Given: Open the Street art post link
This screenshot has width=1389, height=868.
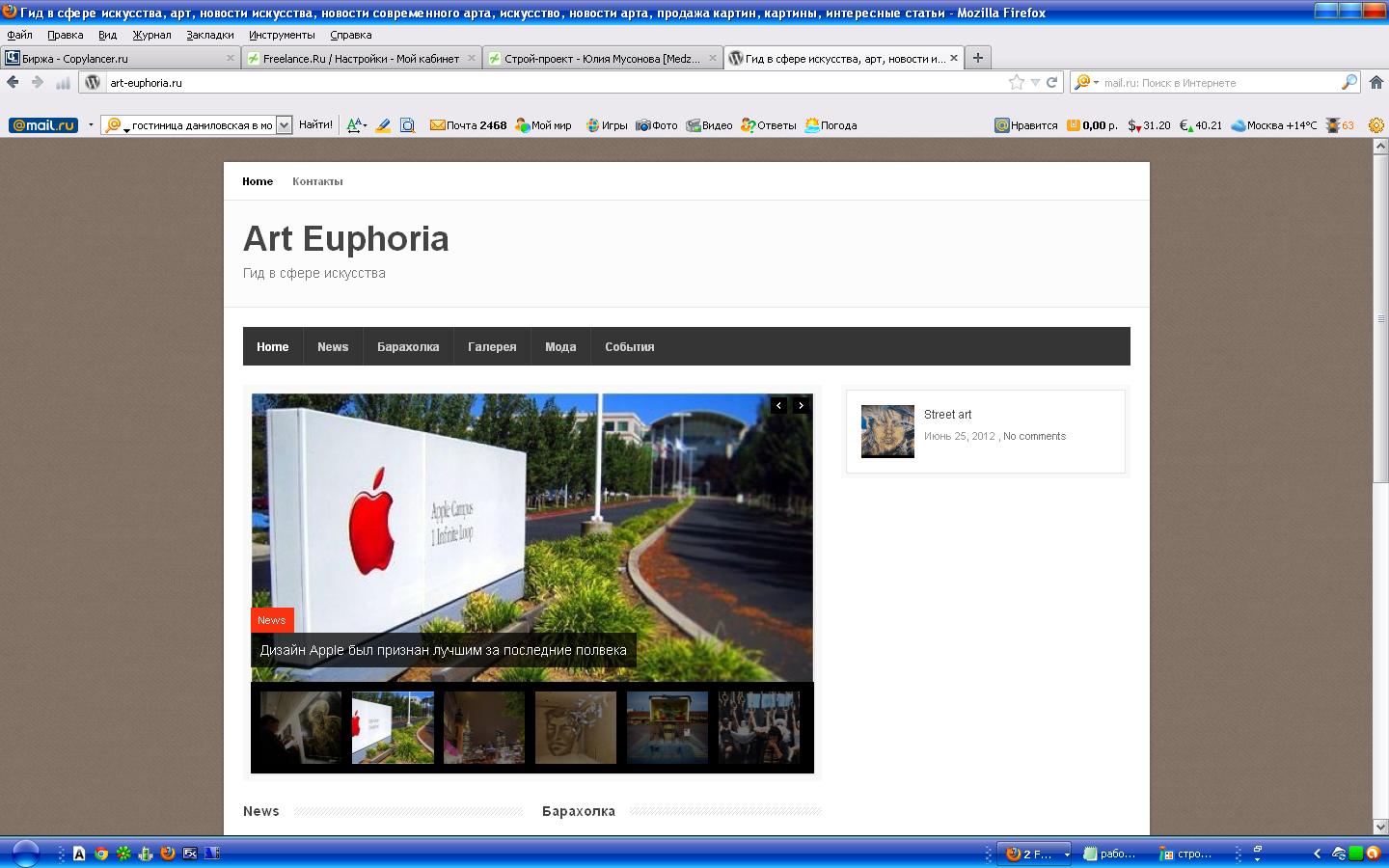Looking at the screenshot, I should (947, 415).
